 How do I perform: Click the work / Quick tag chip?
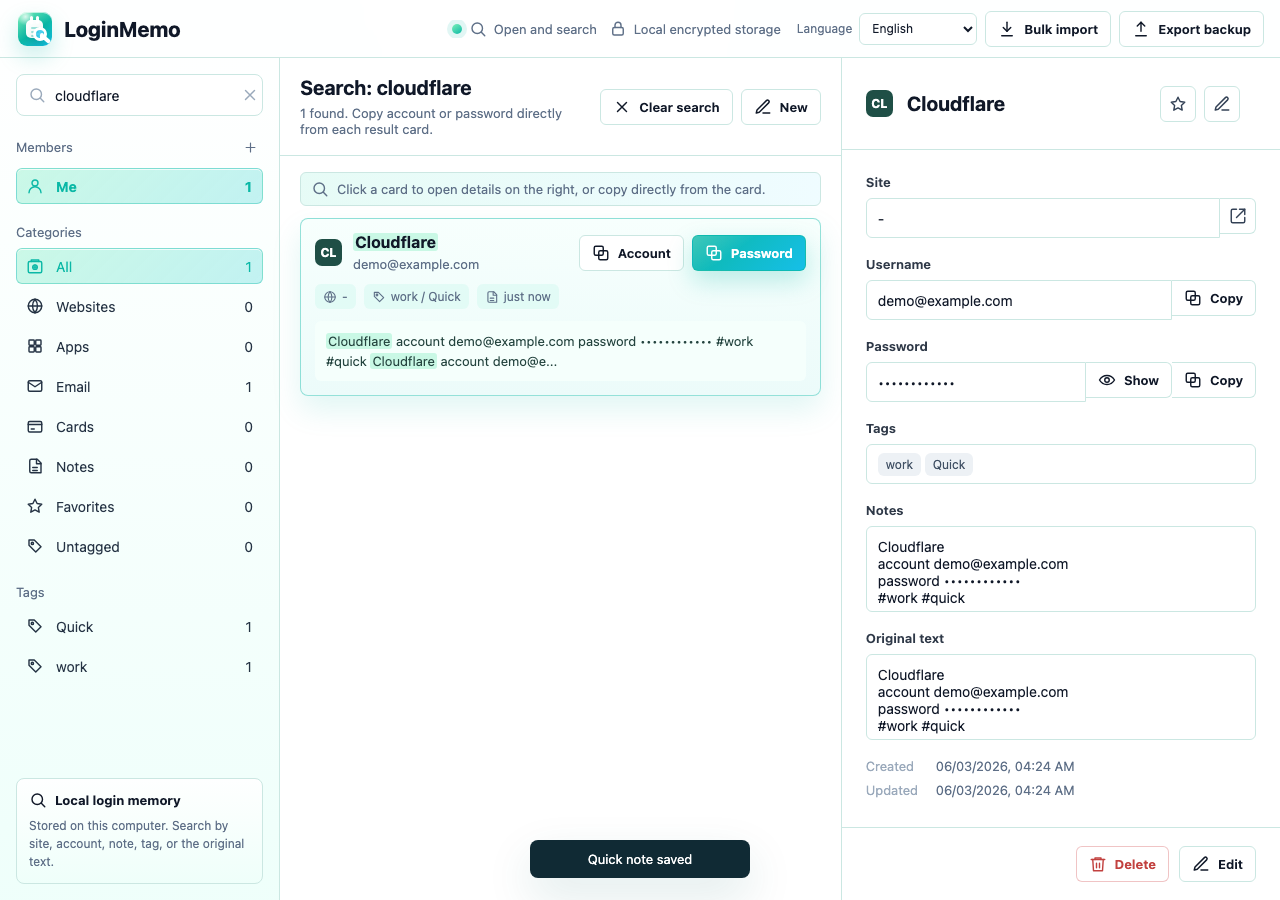click(x=417, y=296)
